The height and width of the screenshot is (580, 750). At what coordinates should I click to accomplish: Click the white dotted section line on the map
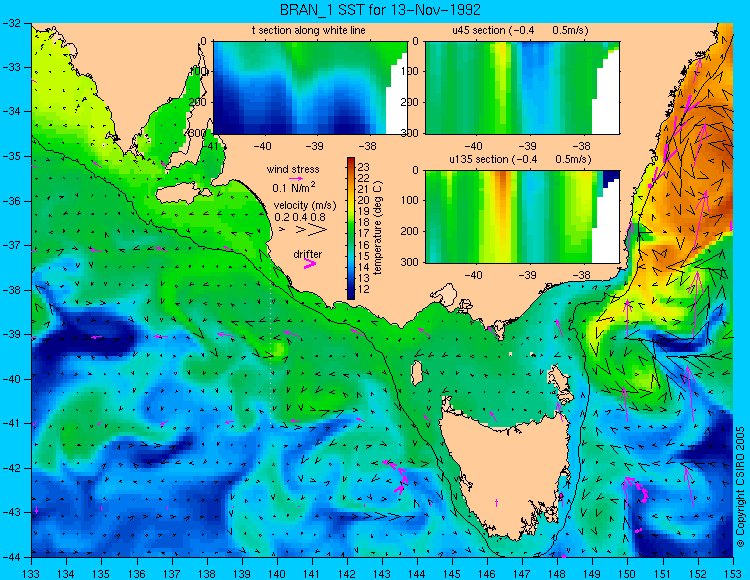click(x=271, y=344)
